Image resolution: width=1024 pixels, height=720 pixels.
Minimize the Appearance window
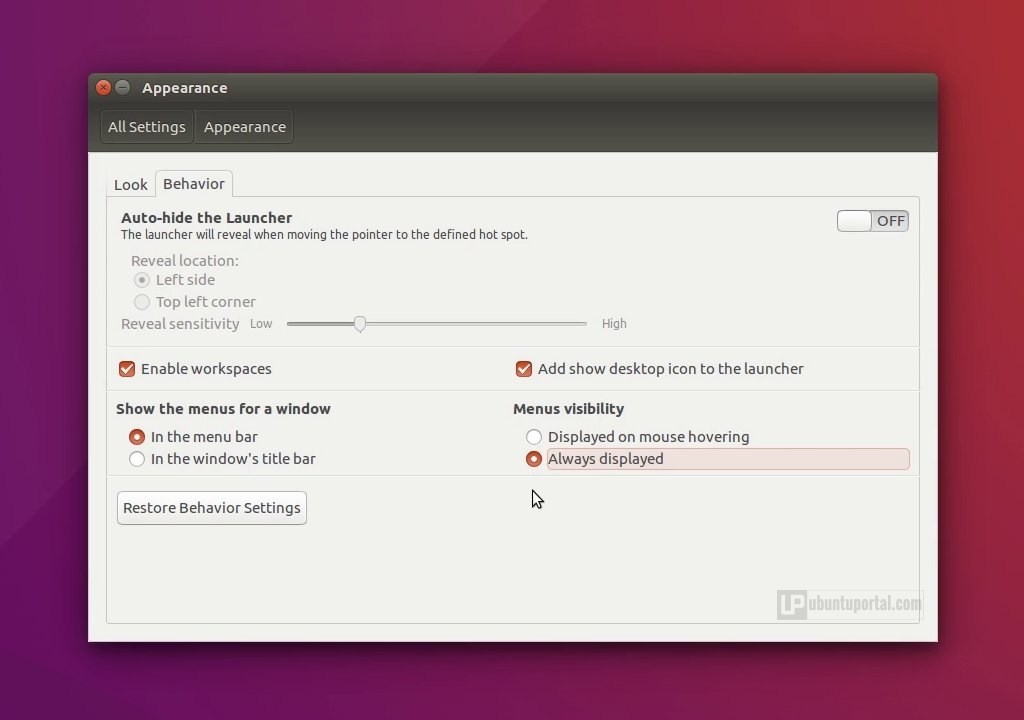123,88
